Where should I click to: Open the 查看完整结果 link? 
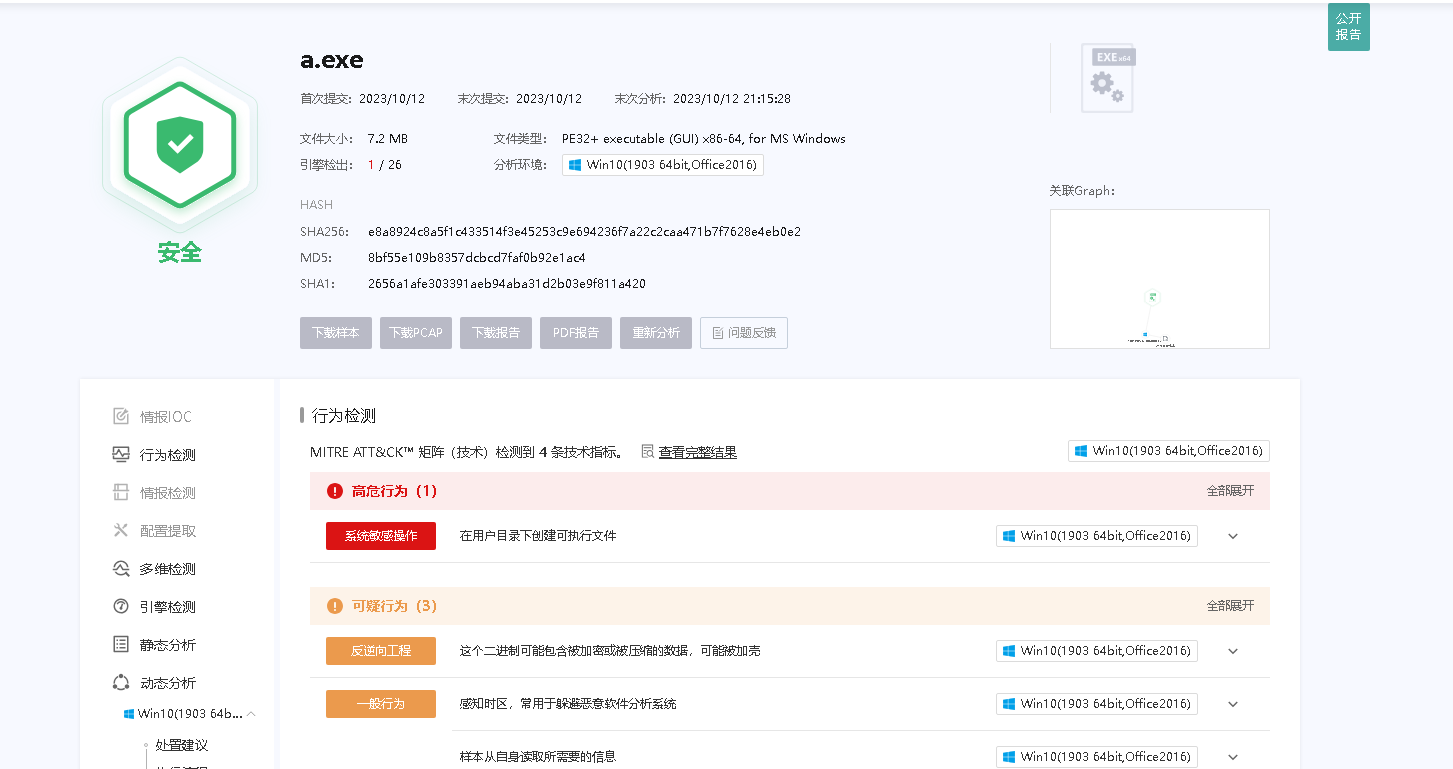tap(698, 452)
